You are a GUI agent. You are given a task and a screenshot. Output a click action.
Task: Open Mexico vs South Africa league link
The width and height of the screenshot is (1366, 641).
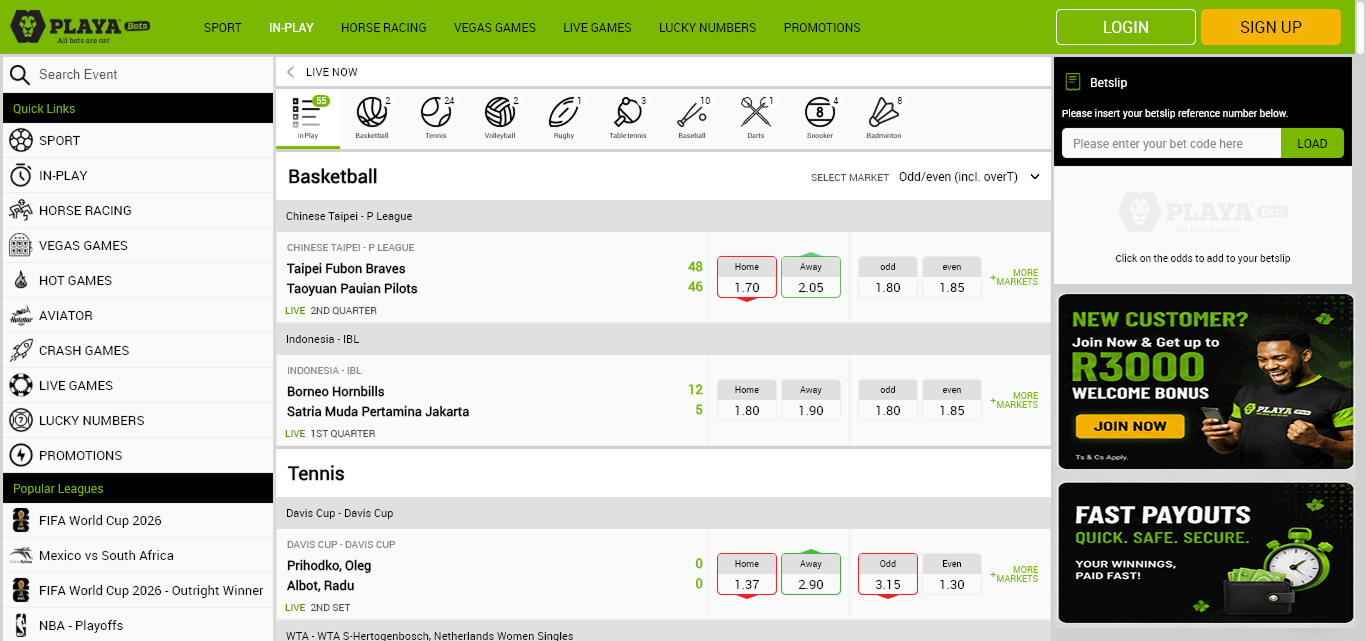(x=138, y=555)
